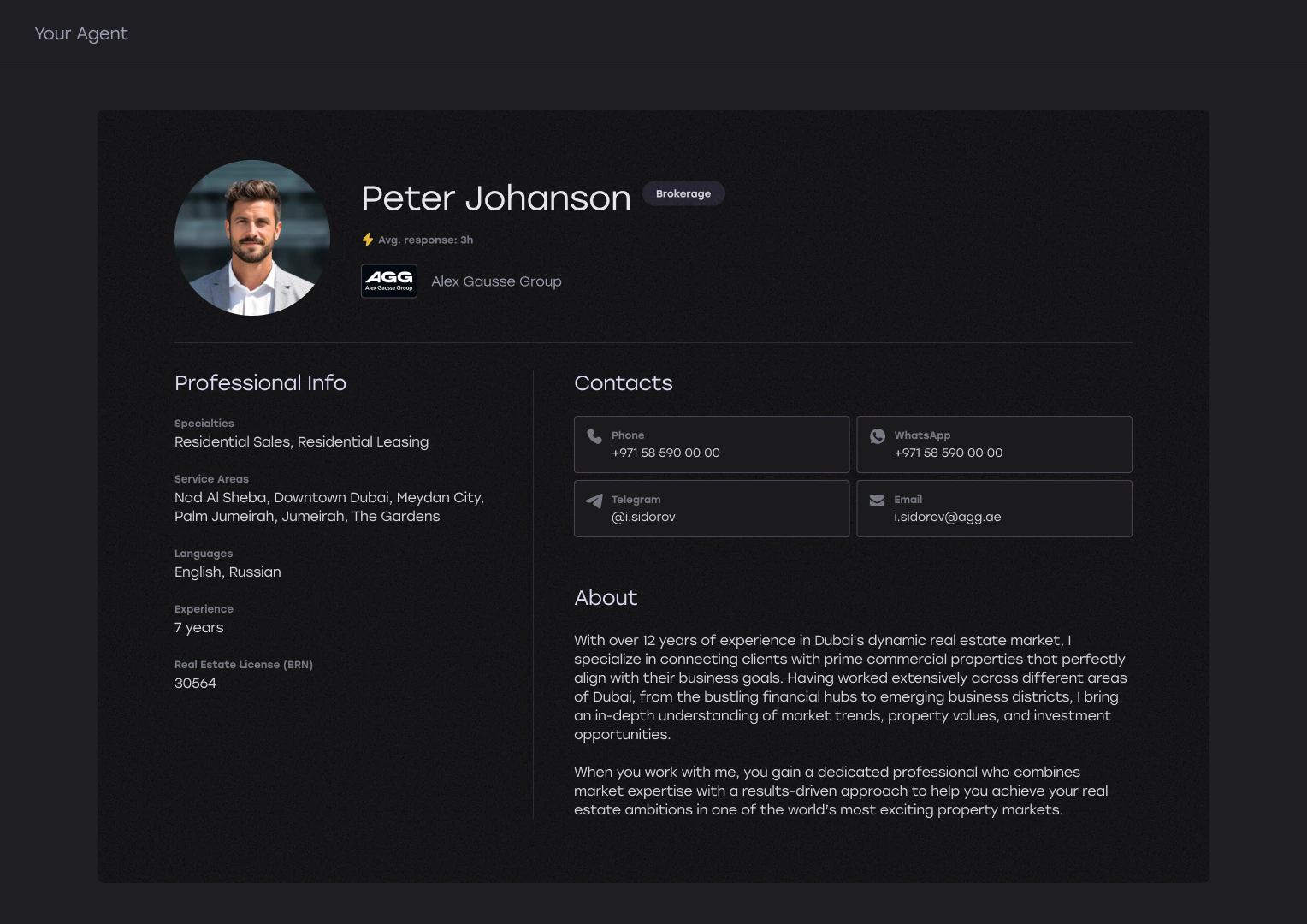Click the About paragraph starting 'With over 12 years'
Viewport: 1307px width, 924px height.
[850, 687]
